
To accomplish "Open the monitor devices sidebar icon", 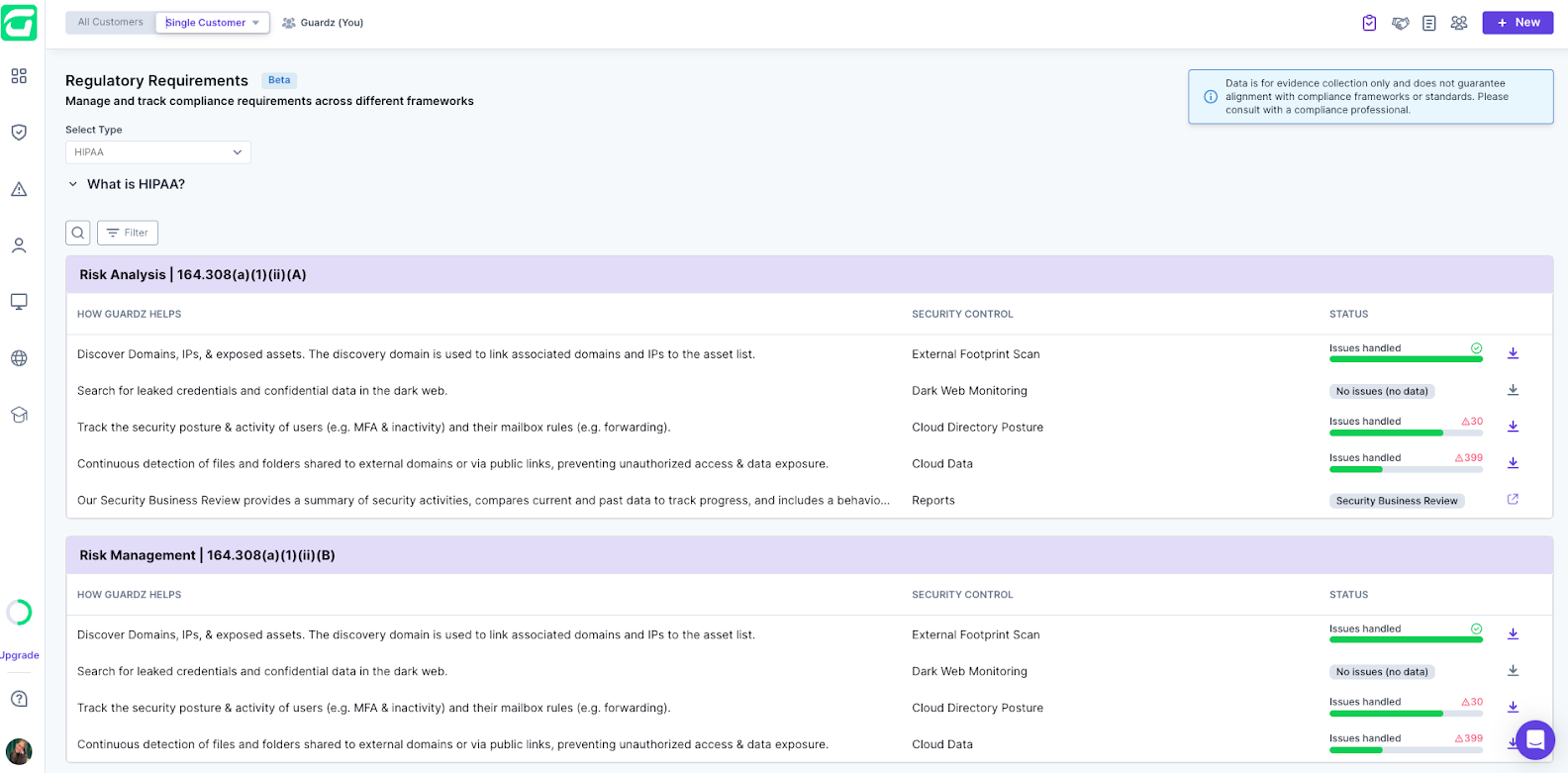I will pyautogui.click(x=19, y=302).
